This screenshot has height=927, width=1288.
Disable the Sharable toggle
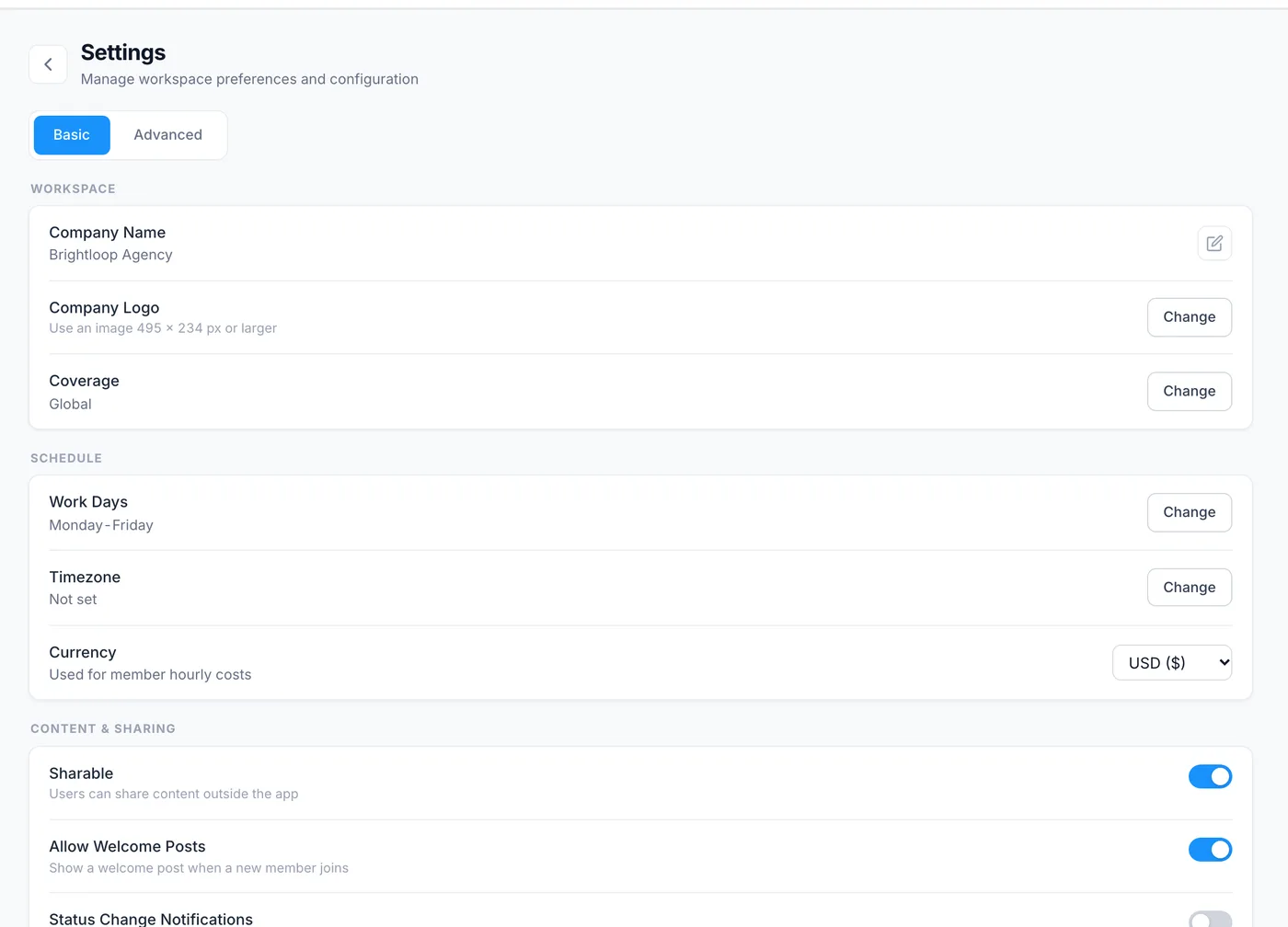(x=1210, y=777)
